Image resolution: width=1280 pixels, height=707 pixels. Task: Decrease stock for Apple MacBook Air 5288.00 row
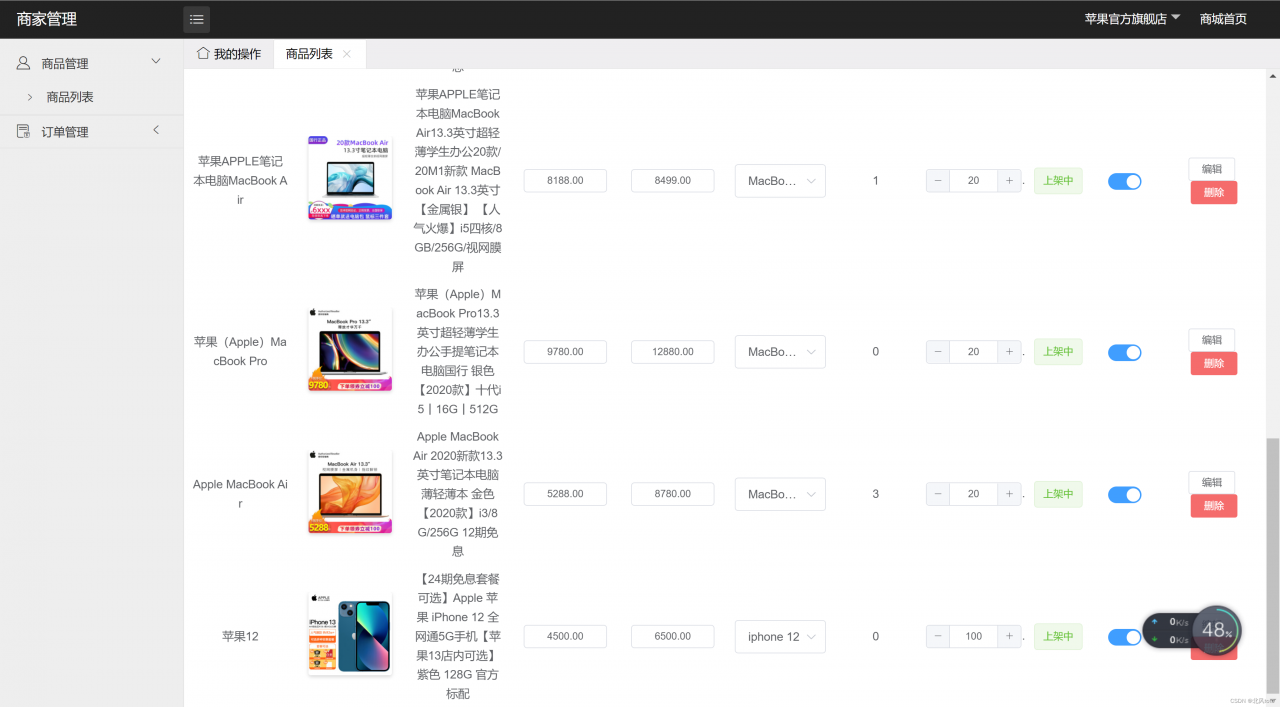938,494
